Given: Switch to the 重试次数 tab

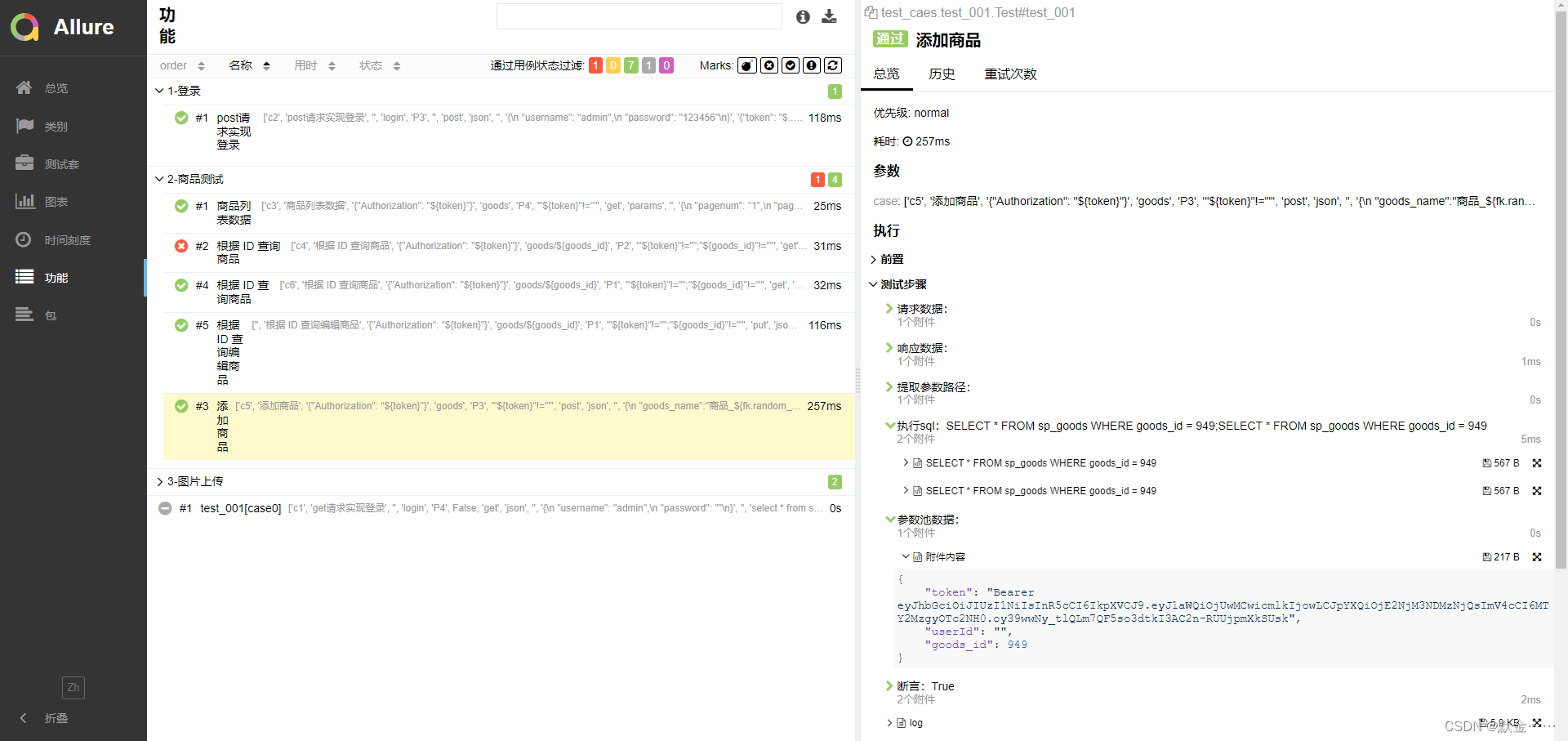Looking at the screenshot, I should 1010,74.
